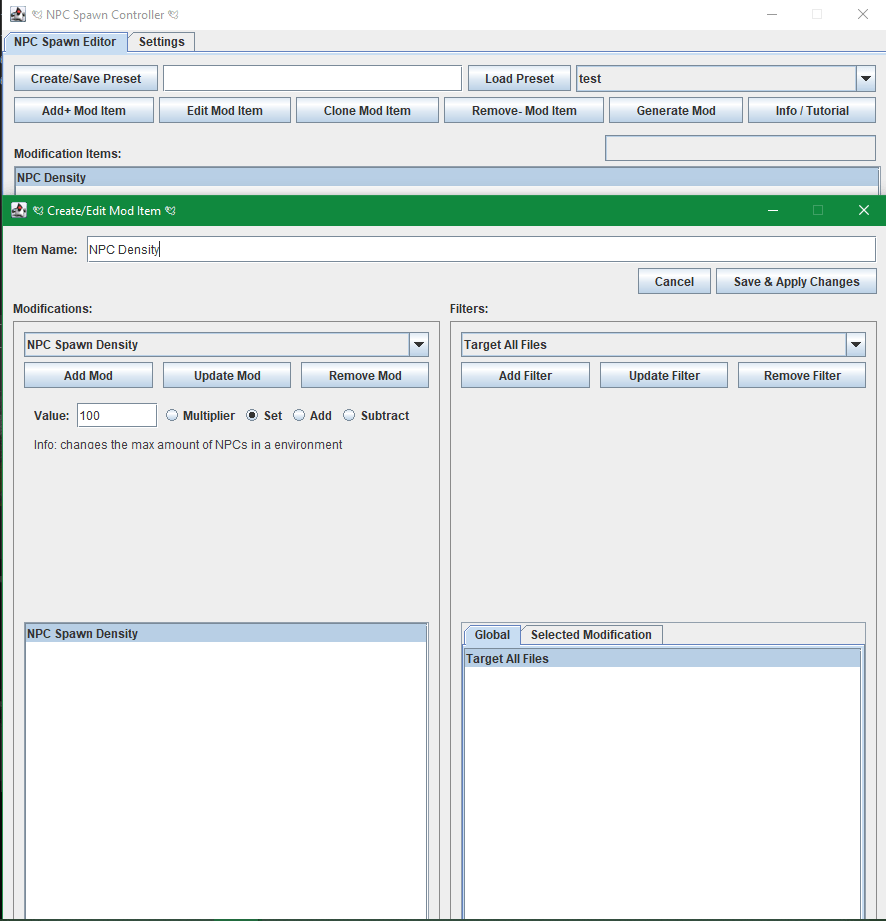Focus the Item Name text field

coord(480,249)
